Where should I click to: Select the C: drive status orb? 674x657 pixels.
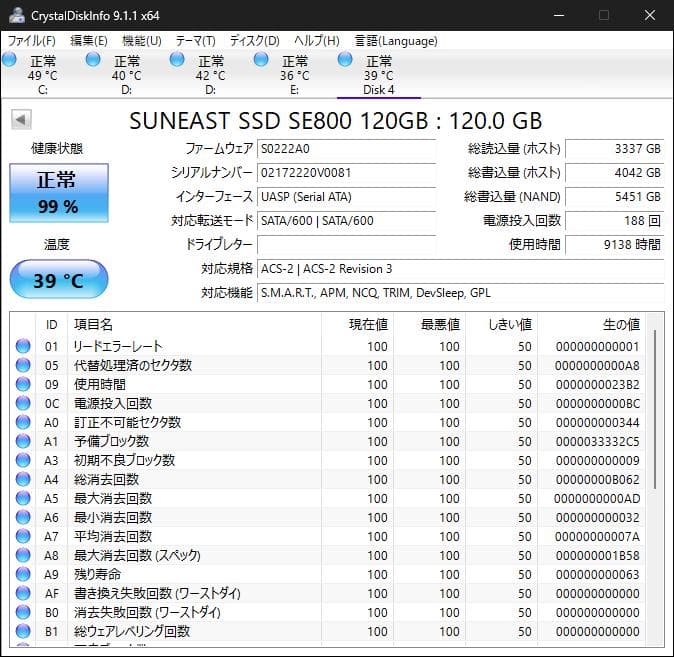10,61
